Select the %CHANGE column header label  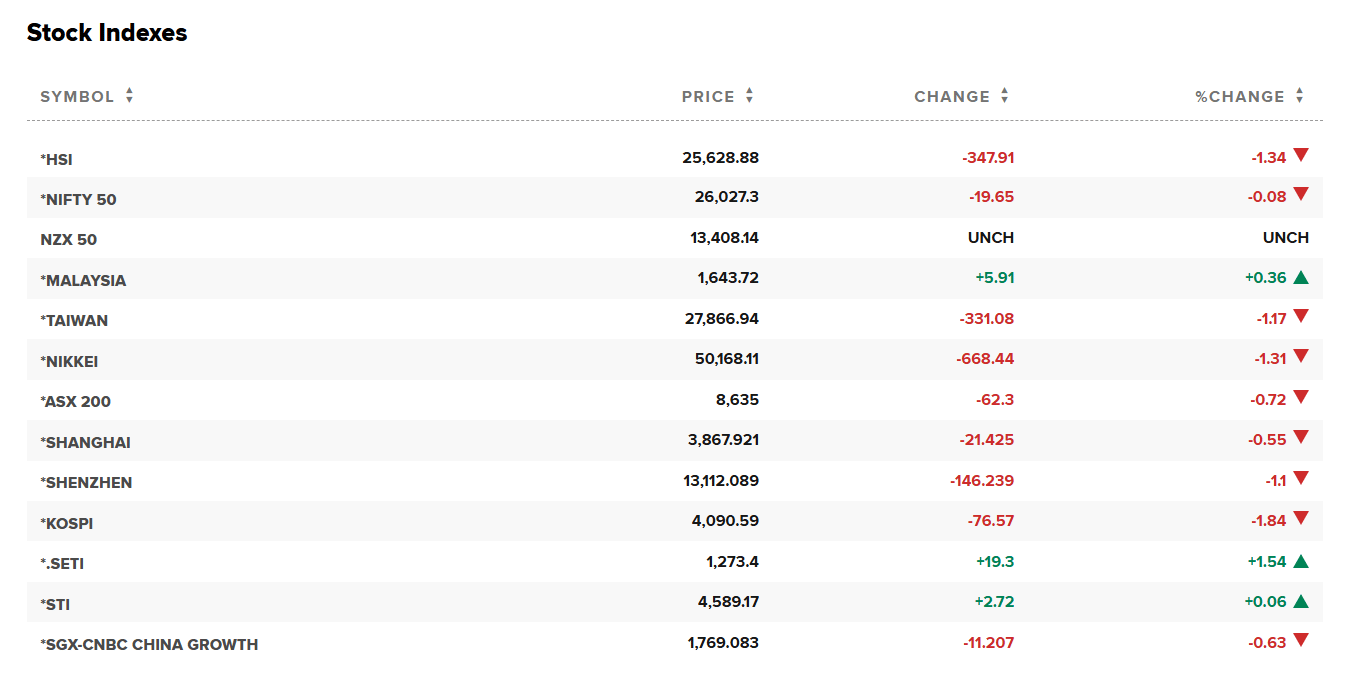pos(1239,97)
